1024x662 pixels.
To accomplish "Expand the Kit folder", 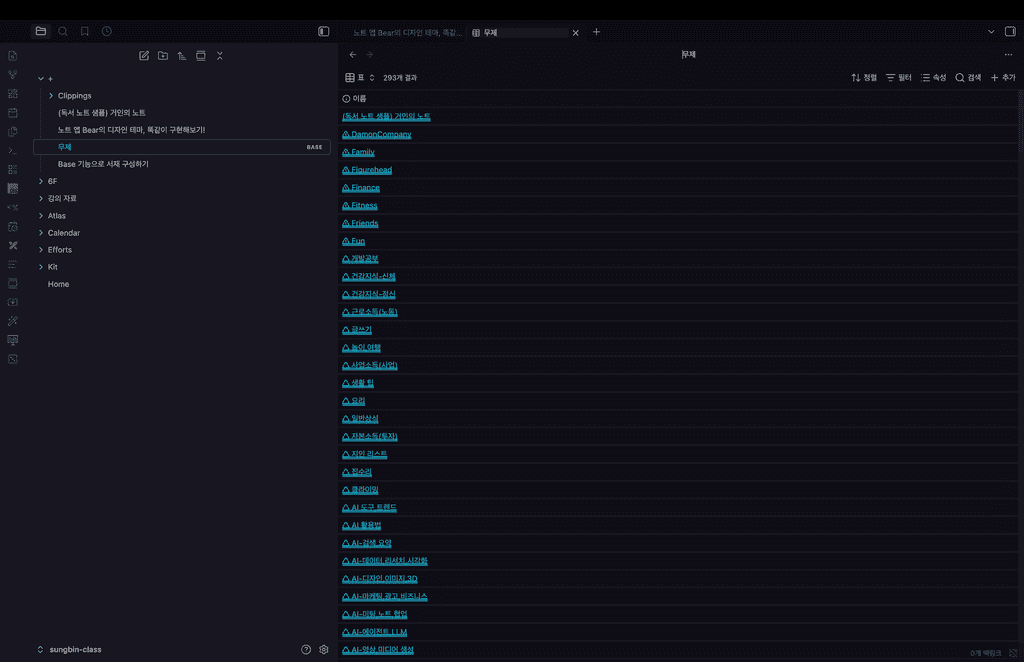I will (41, 267).
